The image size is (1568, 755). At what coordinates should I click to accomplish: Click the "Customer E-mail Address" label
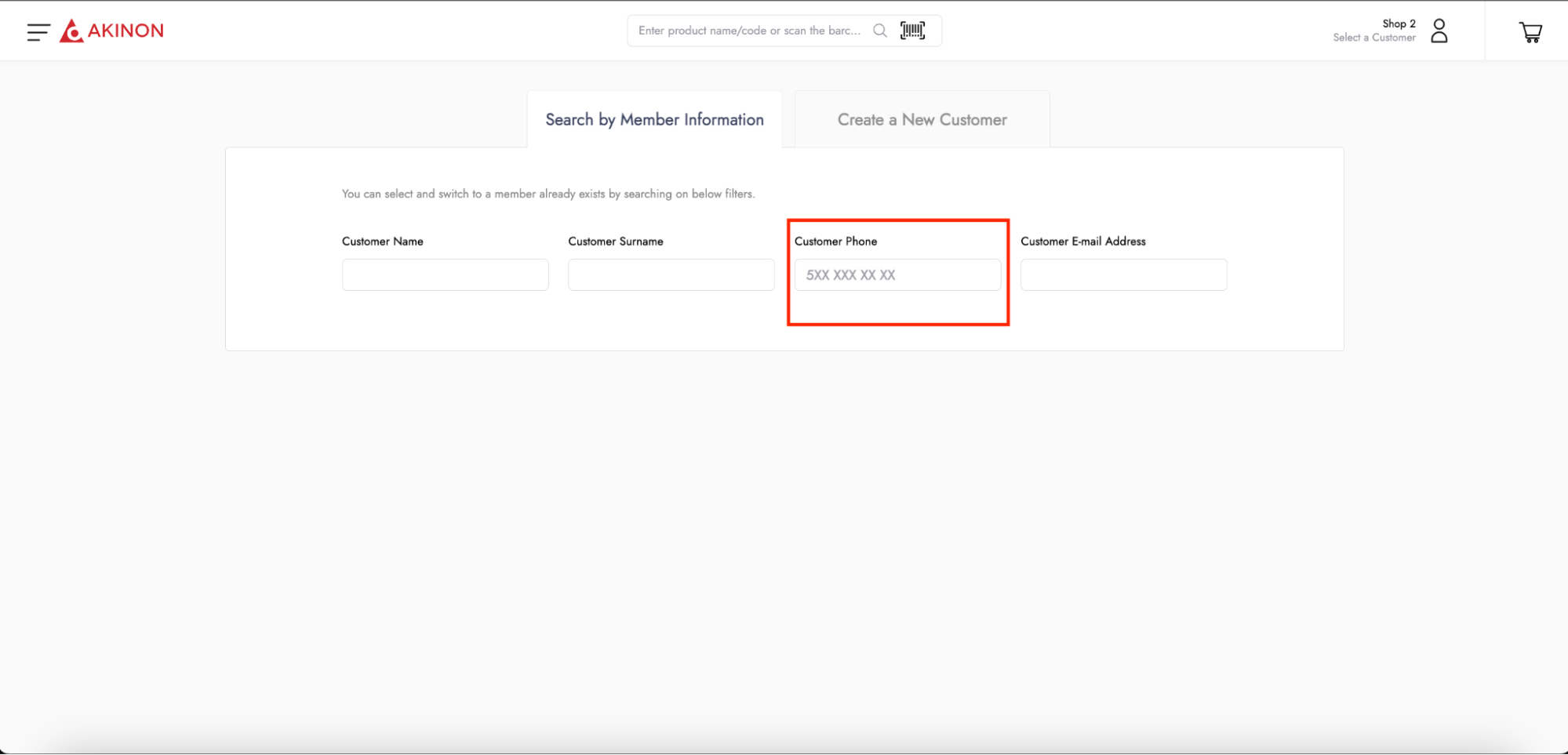(x=1082, y=241)
